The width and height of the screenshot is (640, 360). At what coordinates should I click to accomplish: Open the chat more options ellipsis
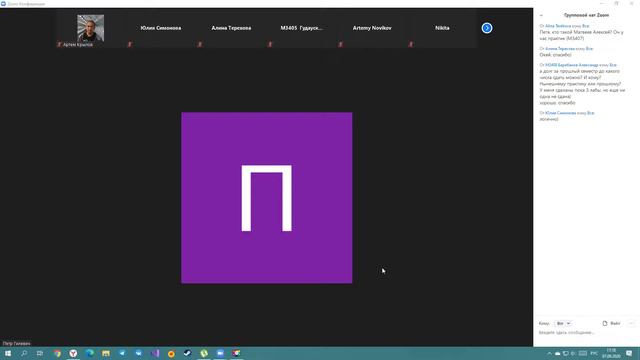pos(631,323)
